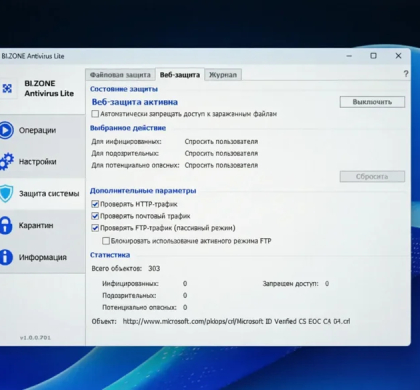Switch to Файловая защита tab

click(120, 75)
